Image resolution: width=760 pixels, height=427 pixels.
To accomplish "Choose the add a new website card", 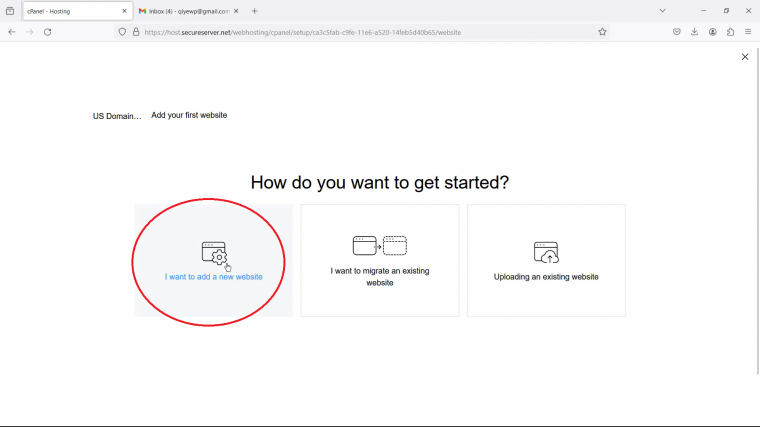I will click(214, 260).
